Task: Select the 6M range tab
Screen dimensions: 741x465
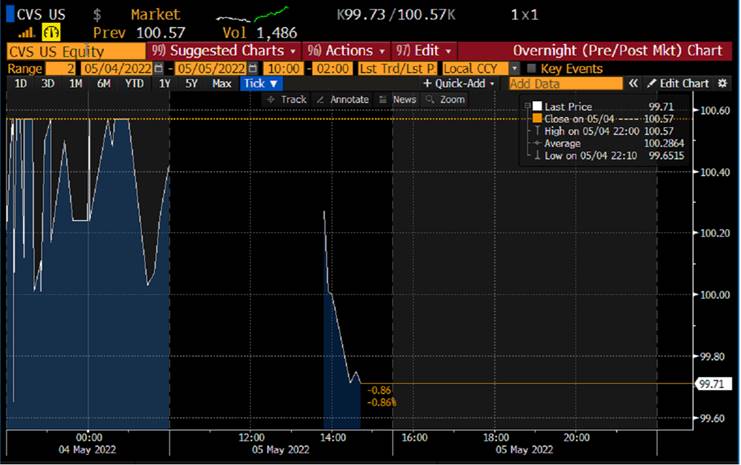Action: [x=103, y=84]
